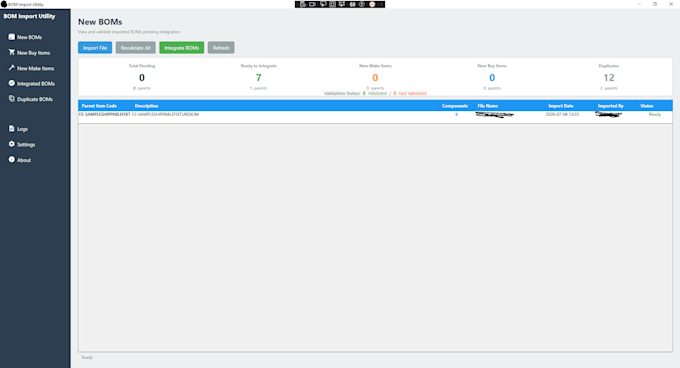
Task: Click the Total Pending count of 0
Action: 142,78
